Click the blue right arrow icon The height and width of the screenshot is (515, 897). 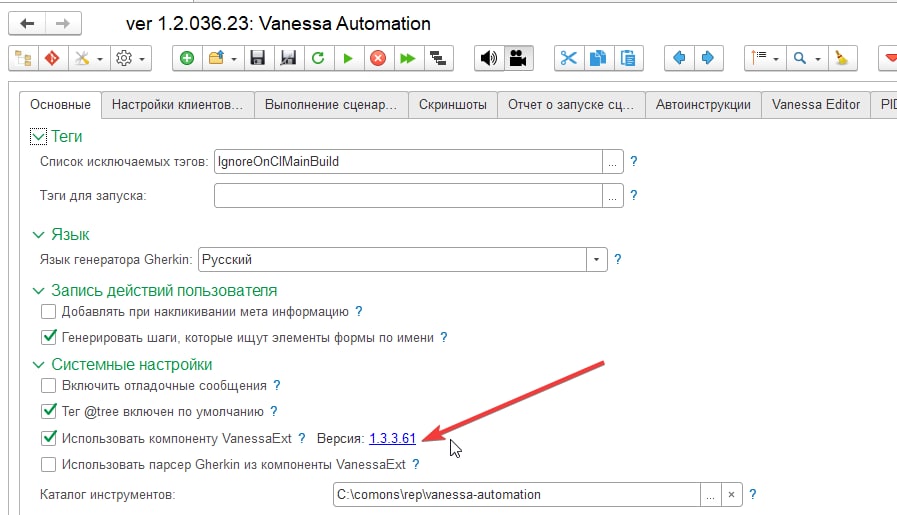708,58
